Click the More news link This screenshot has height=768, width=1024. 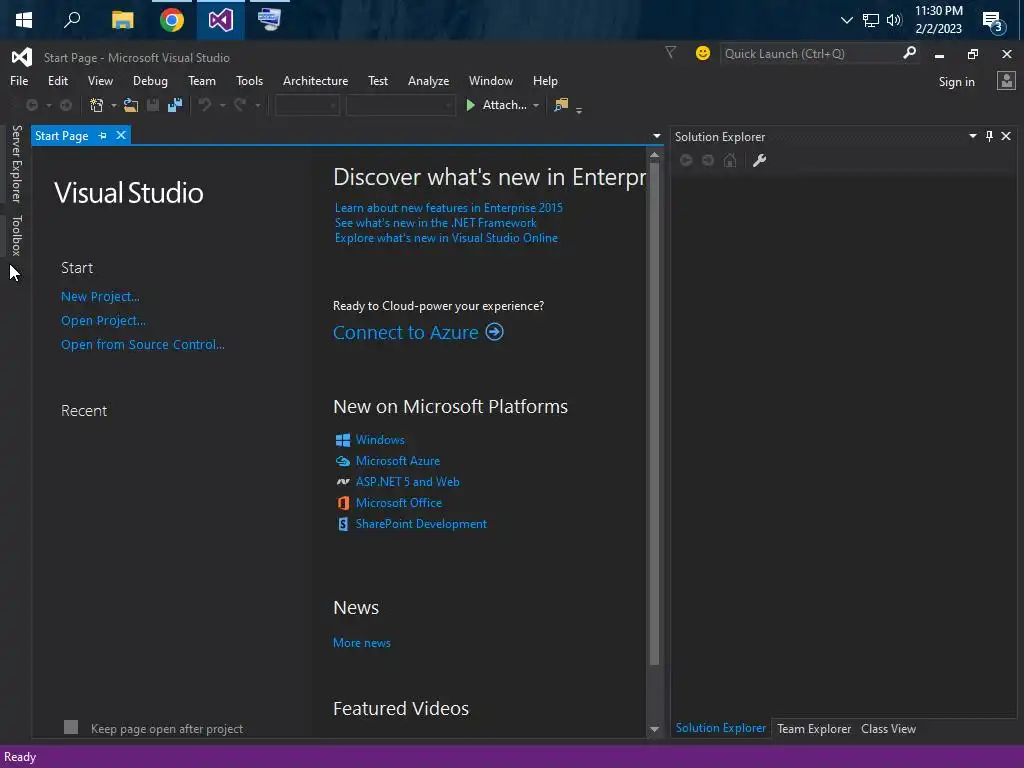362,643
